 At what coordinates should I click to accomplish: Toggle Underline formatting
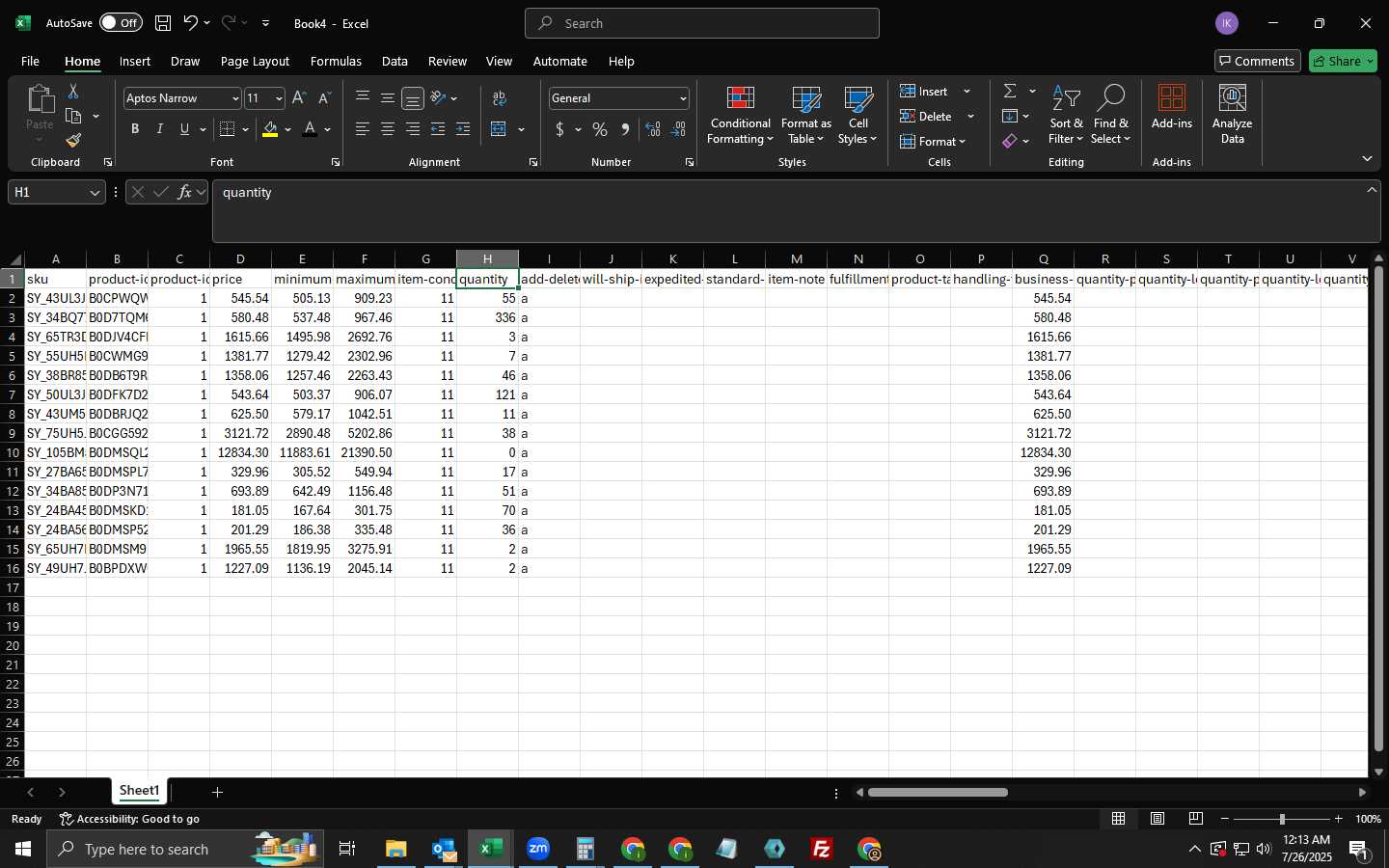point(184,129)
